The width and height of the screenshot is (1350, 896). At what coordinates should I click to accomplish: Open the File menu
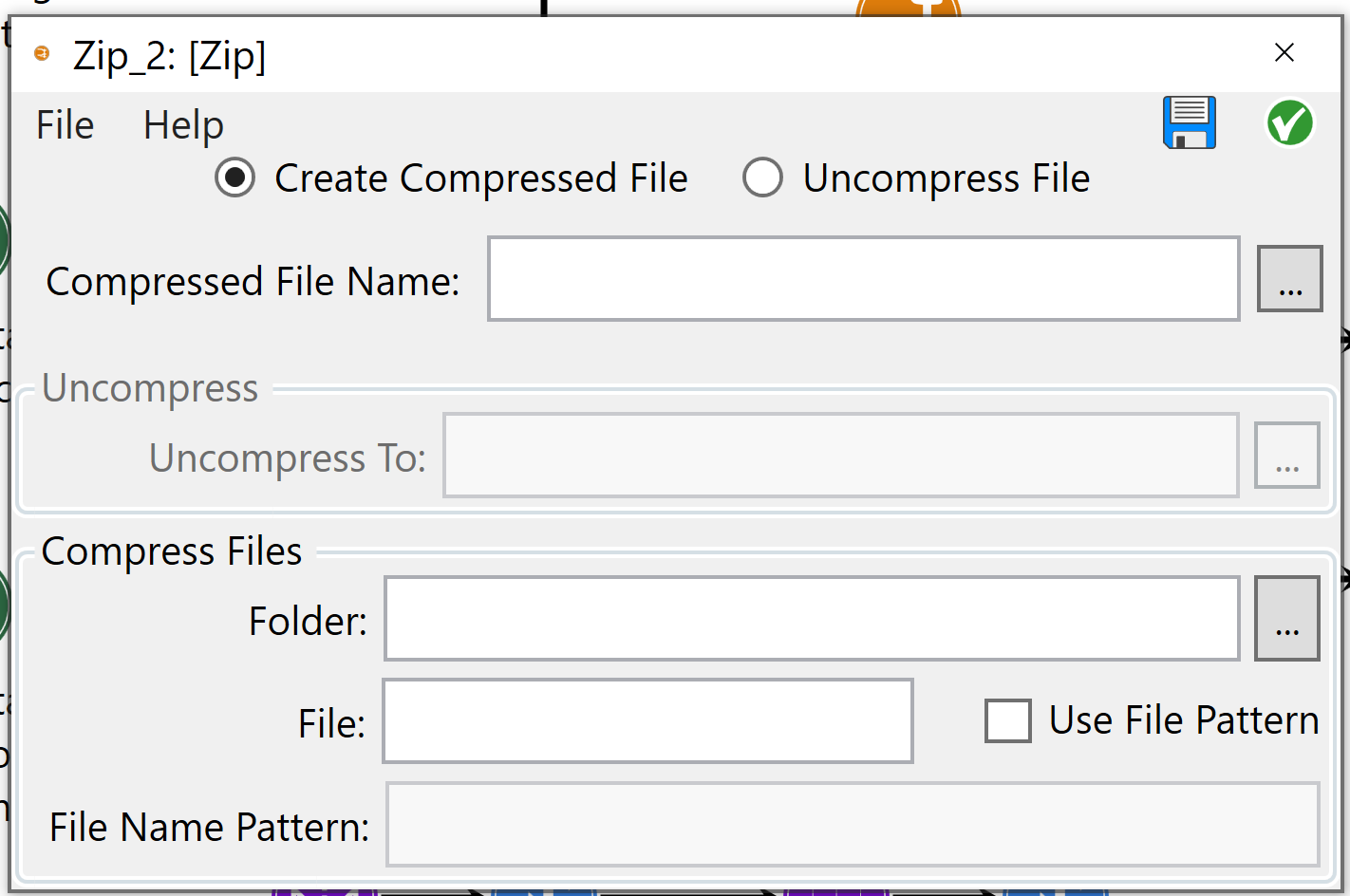[65, 124]
